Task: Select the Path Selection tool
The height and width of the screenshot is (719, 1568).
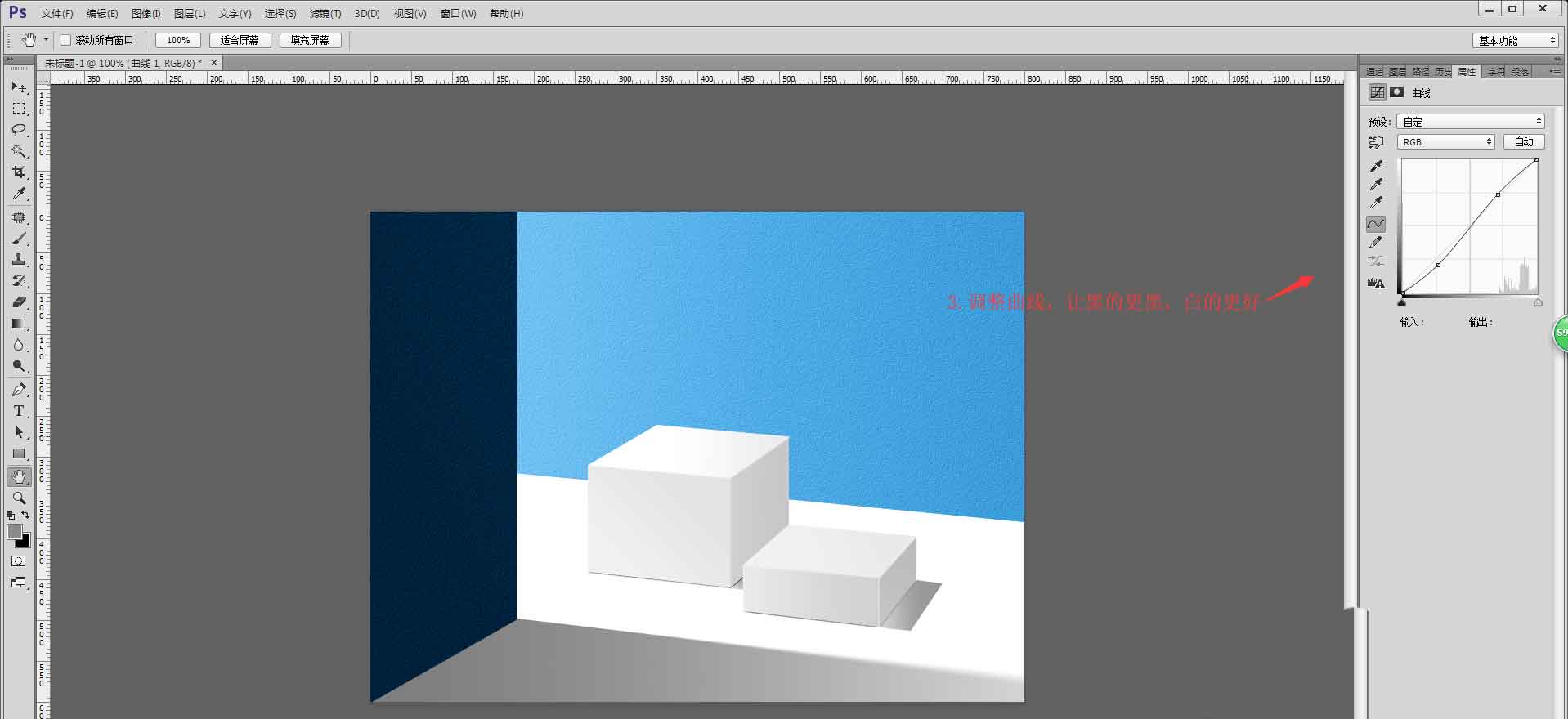Action: point(19,432)
